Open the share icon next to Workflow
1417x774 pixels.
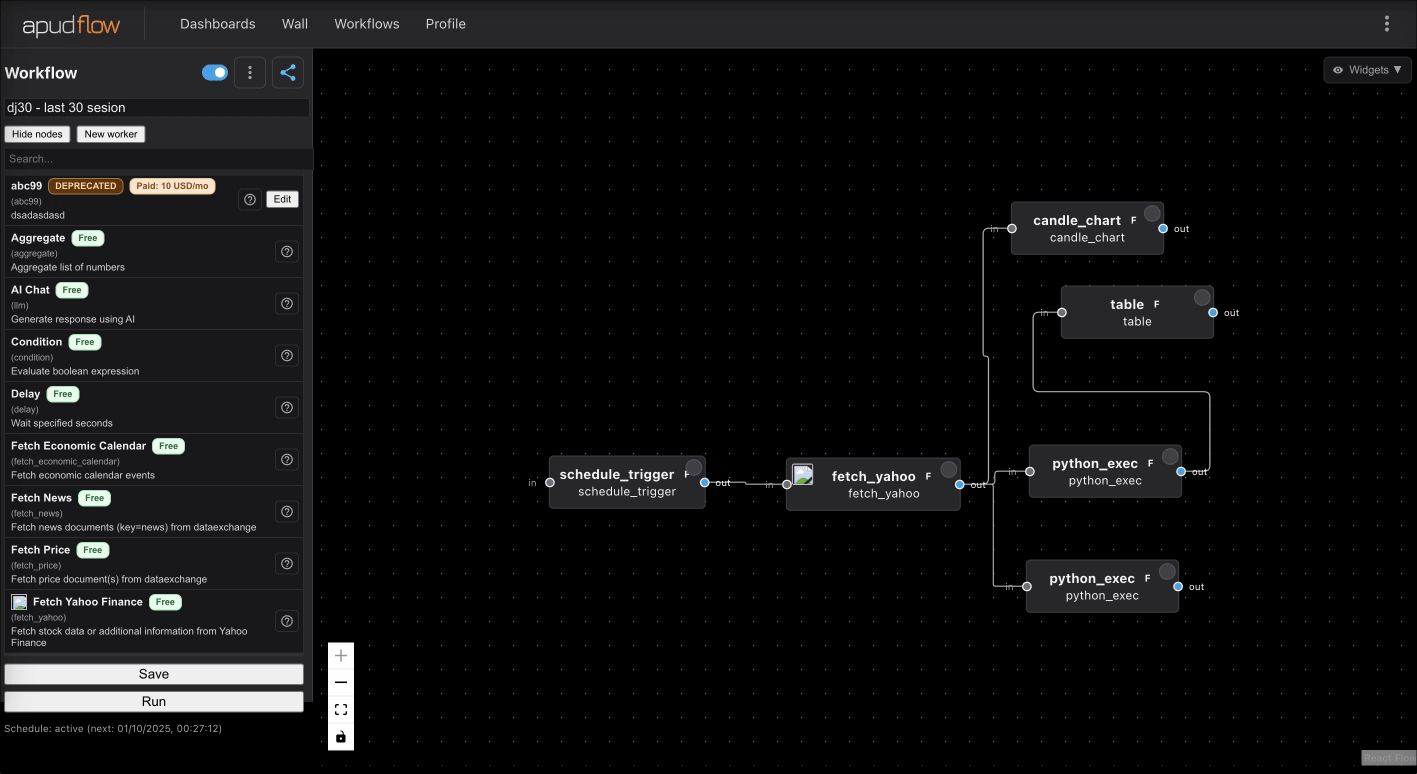[287, 72]
